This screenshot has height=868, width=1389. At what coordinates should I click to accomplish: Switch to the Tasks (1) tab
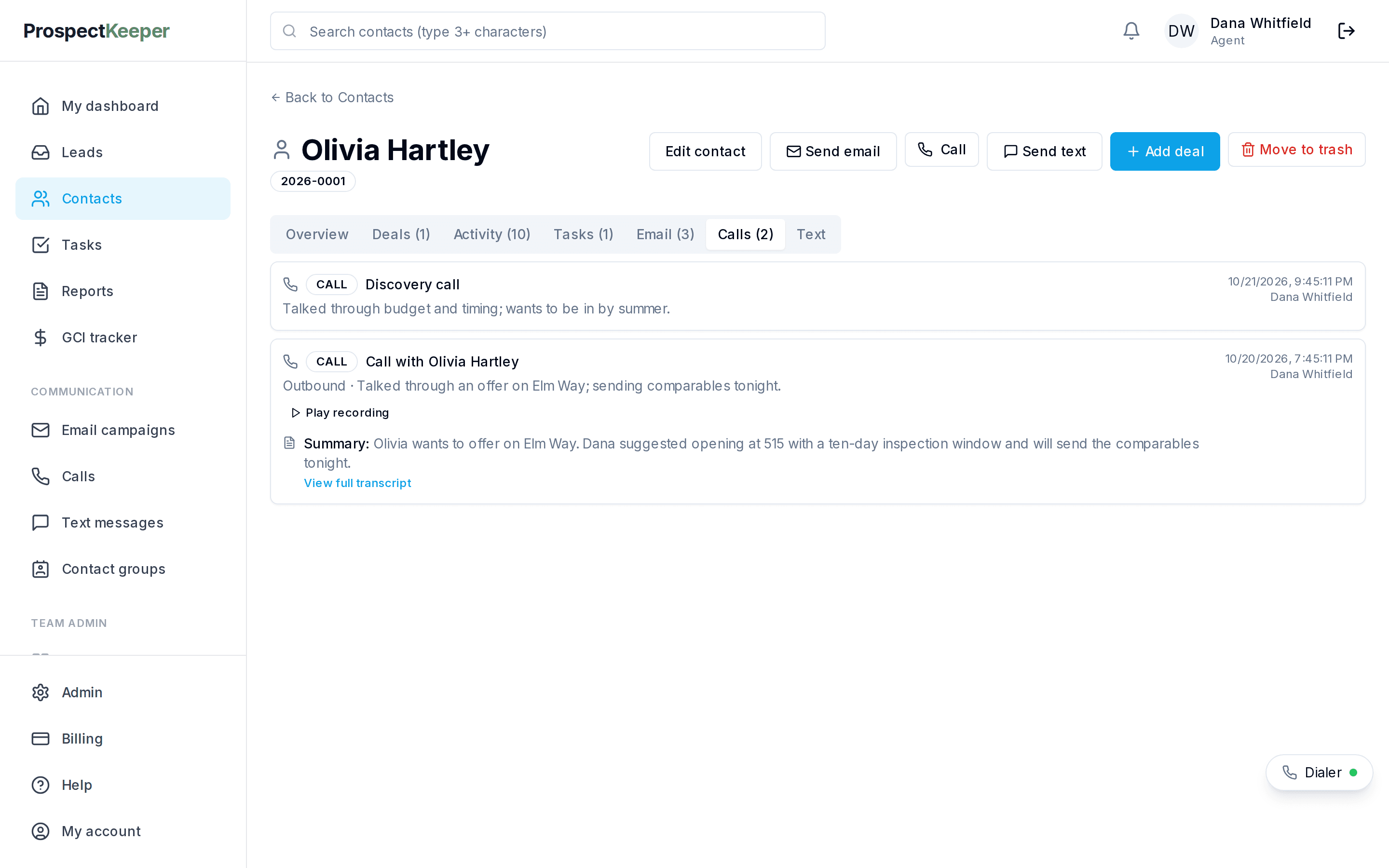[583, 234]
